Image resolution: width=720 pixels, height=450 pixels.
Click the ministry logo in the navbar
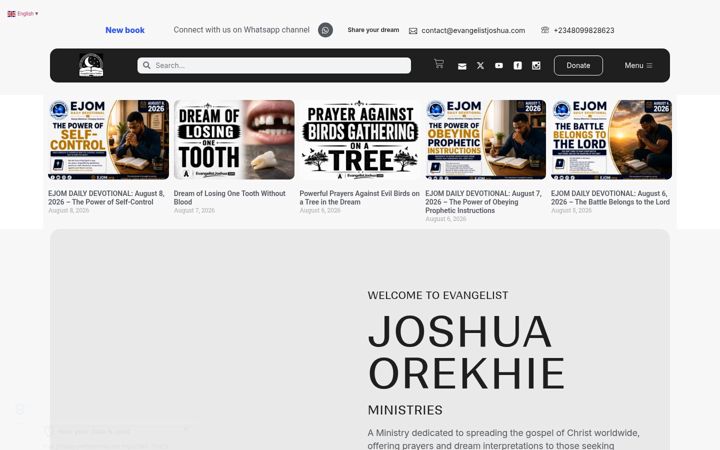pyautogui.click(x=91, y=65)
